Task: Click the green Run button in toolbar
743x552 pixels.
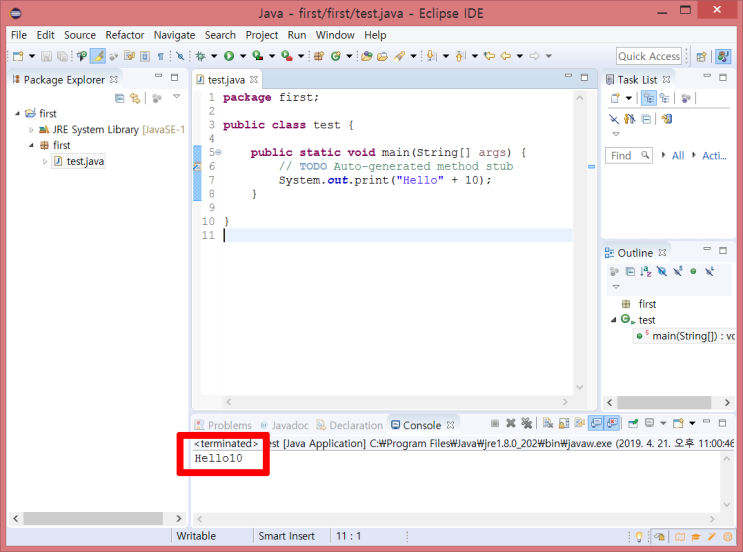Action: 229,57
